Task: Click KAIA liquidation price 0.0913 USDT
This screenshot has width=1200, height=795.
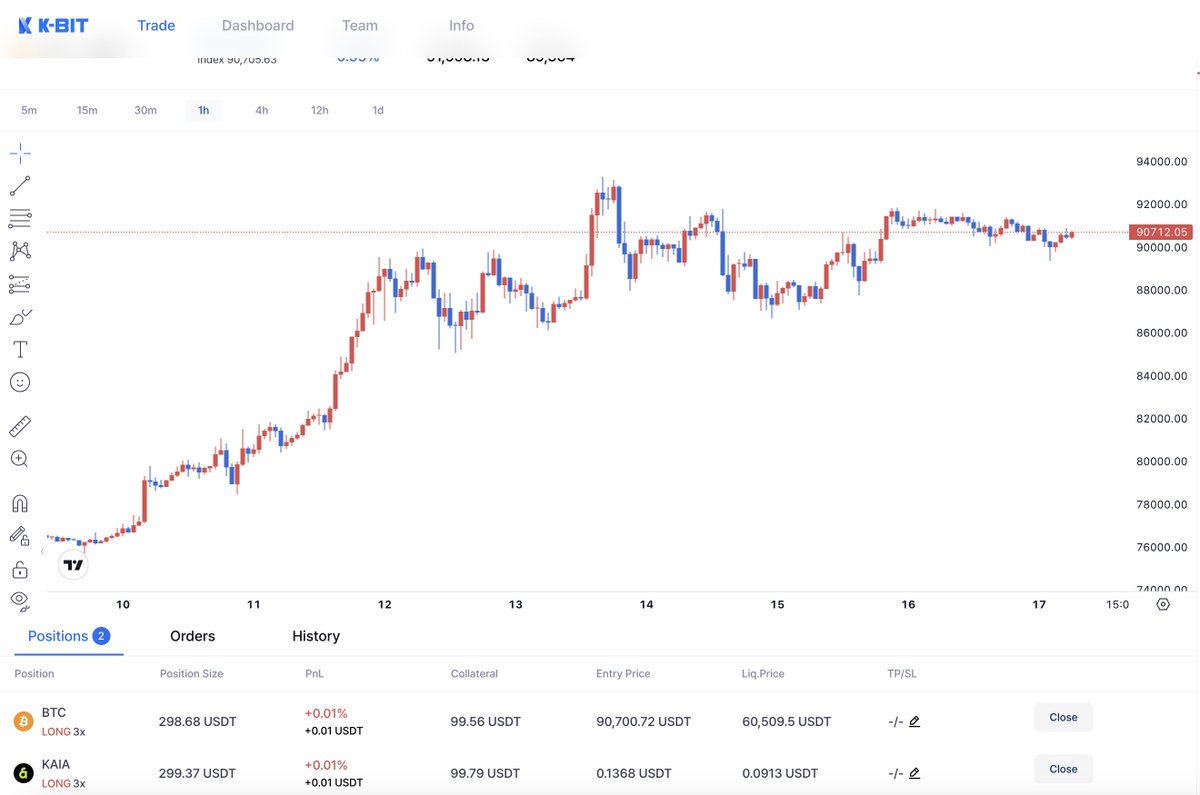Action: pyautogui.click(x=780, y=773)
